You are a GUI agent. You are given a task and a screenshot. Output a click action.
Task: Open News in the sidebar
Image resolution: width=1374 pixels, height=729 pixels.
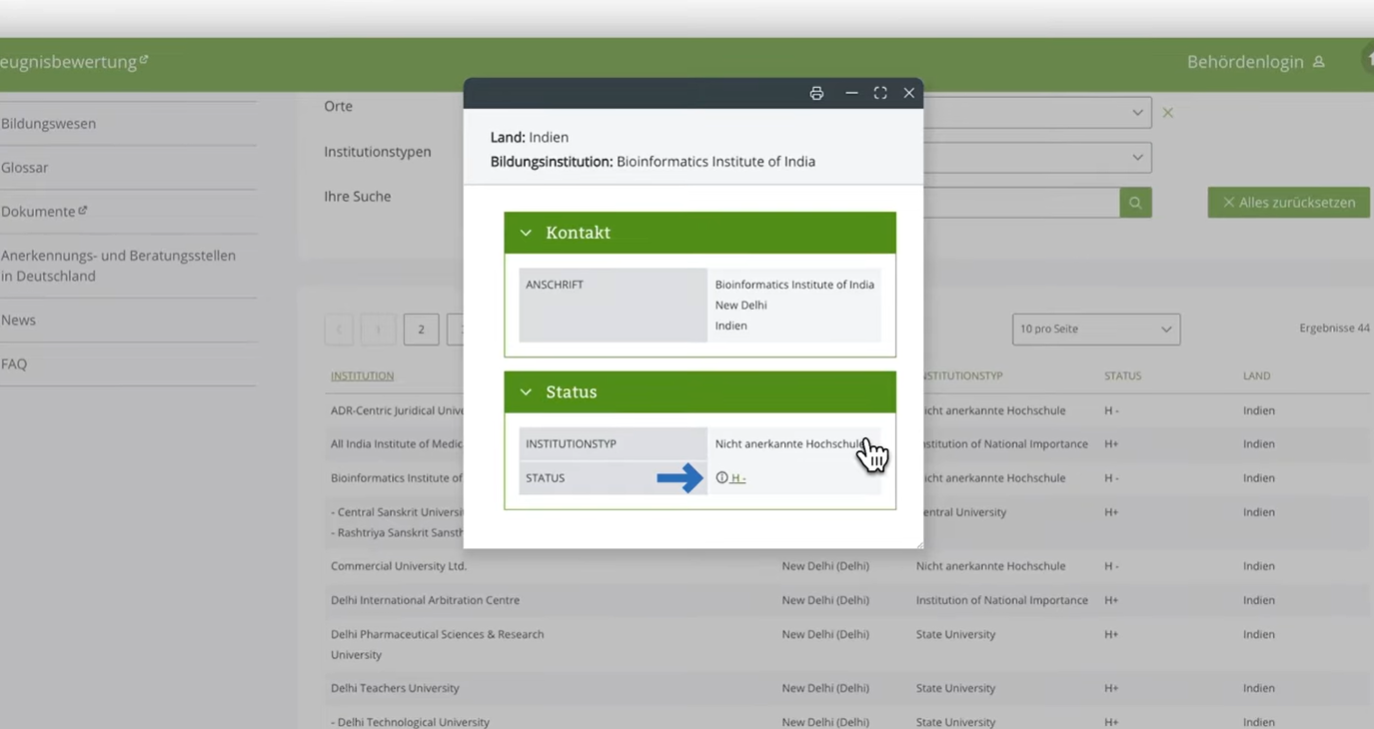(x=18, y=320)
